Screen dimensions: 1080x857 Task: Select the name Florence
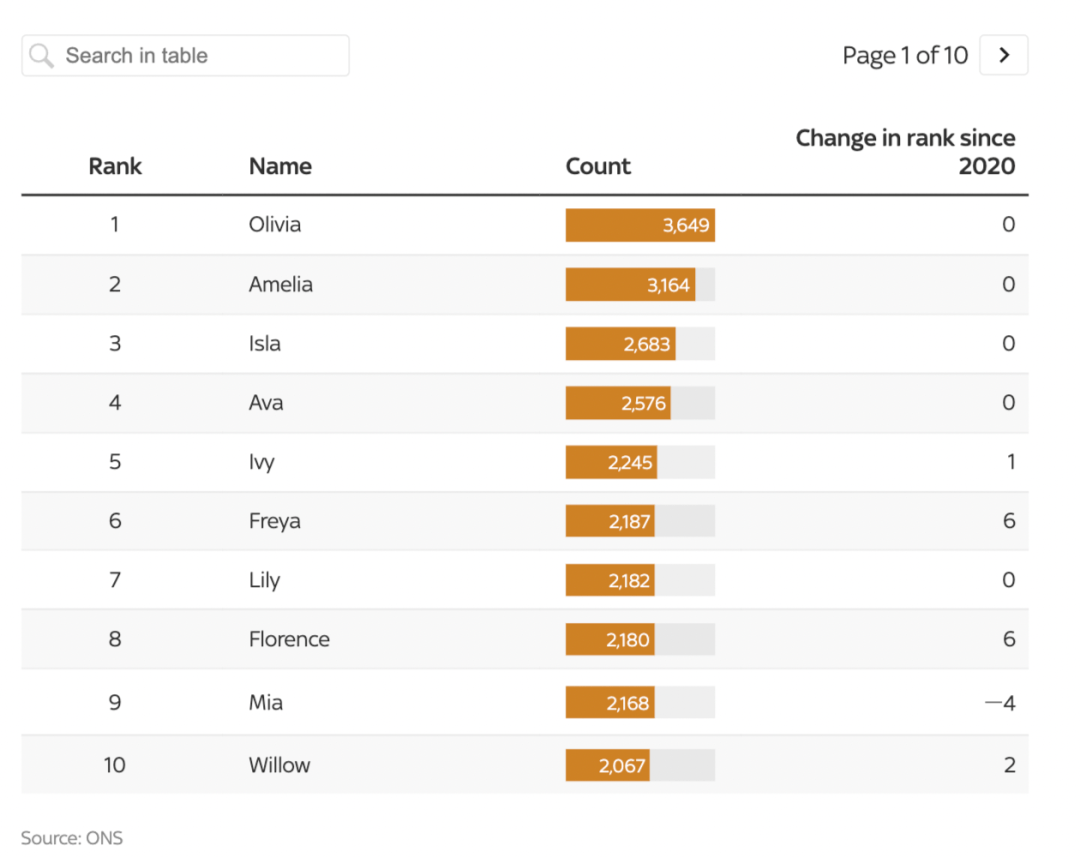tap(289, 639)
